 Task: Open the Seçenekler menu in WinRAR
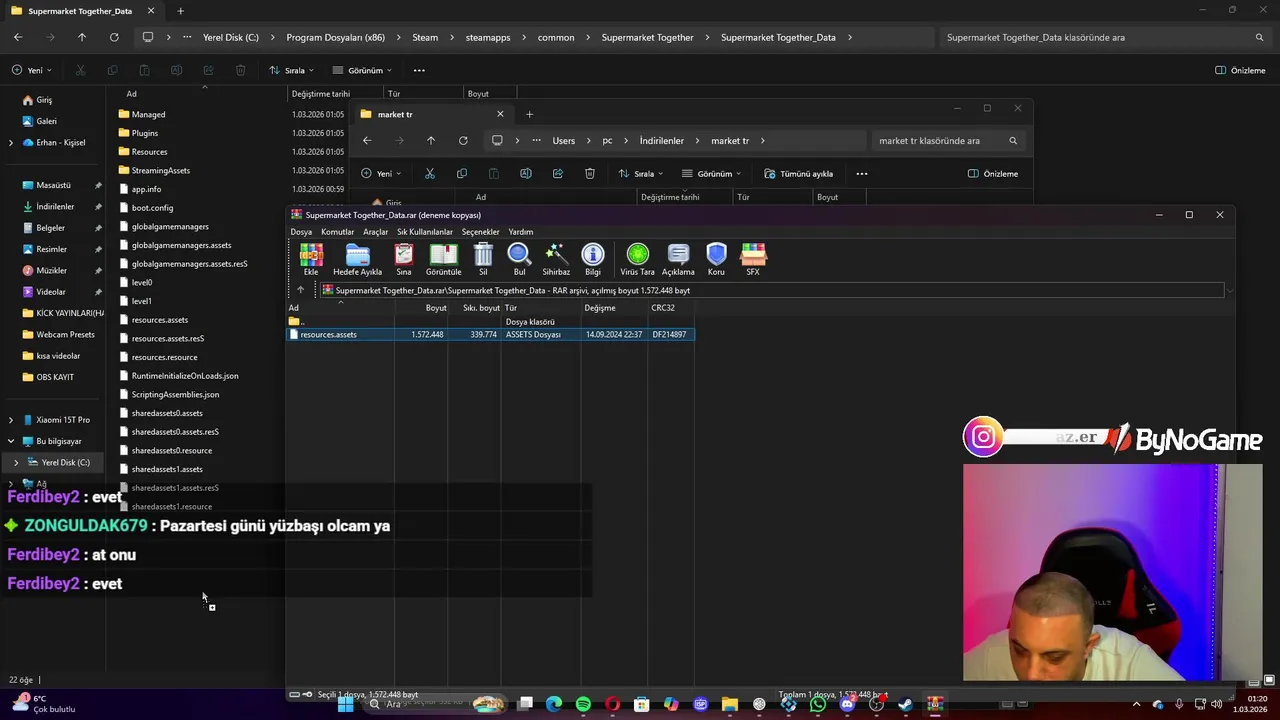pos(480,232)
